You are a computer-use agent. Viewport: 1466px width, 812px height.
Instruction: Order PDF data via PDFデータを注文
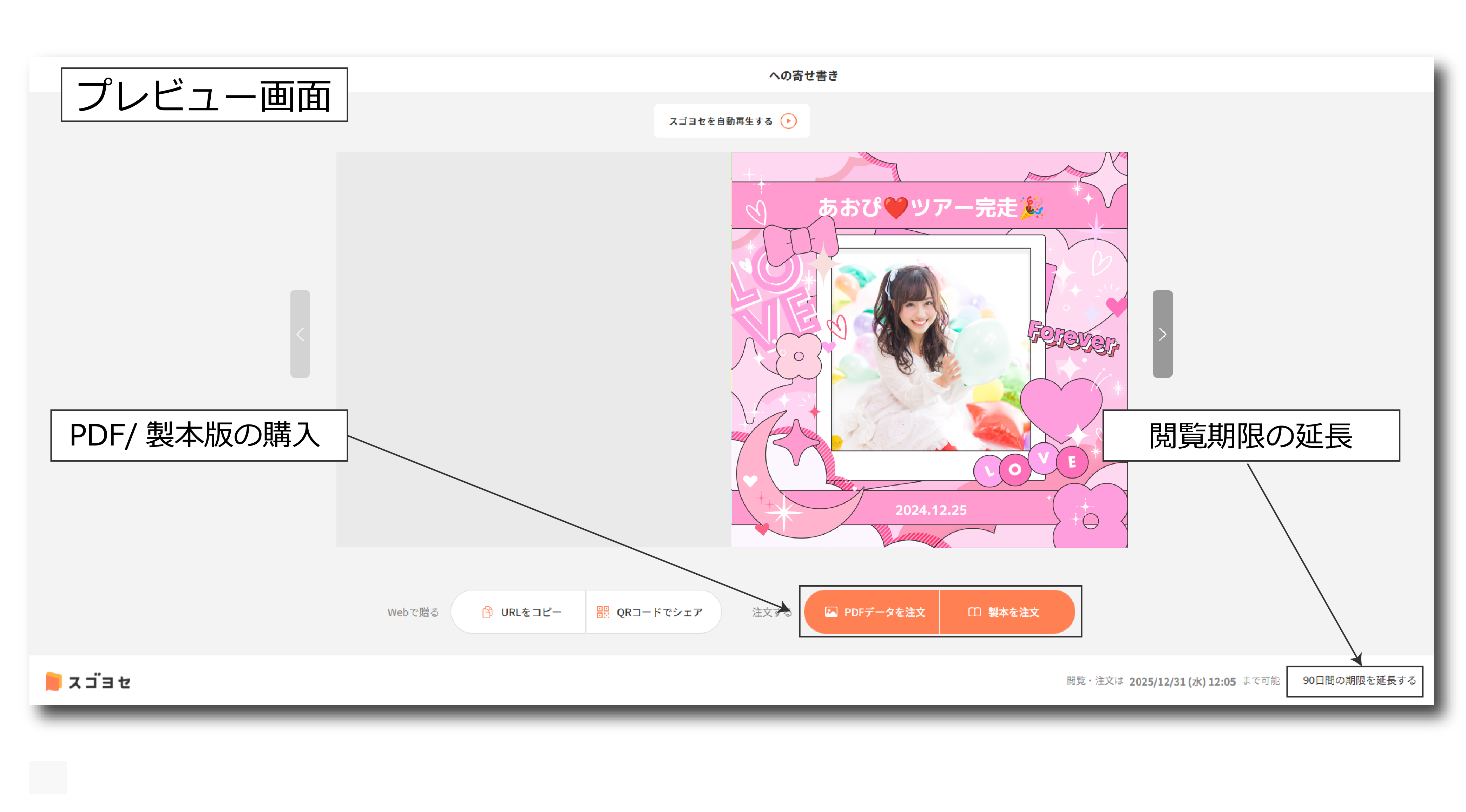(x=885, y=612)
